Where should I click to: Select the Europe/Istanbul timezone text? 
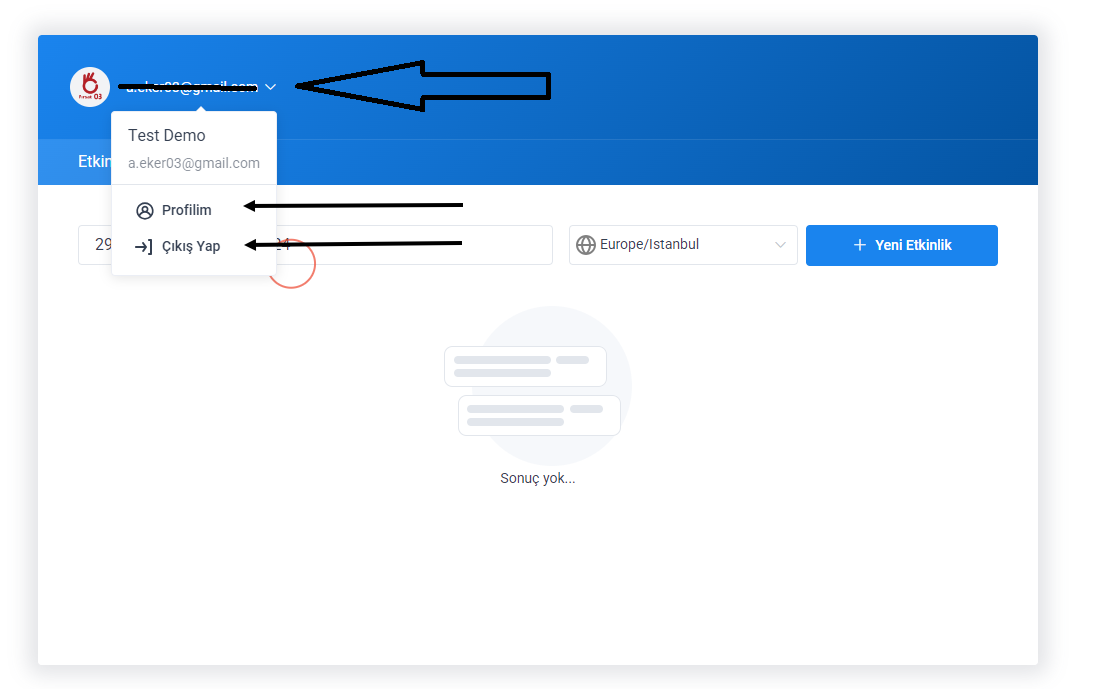649,244
